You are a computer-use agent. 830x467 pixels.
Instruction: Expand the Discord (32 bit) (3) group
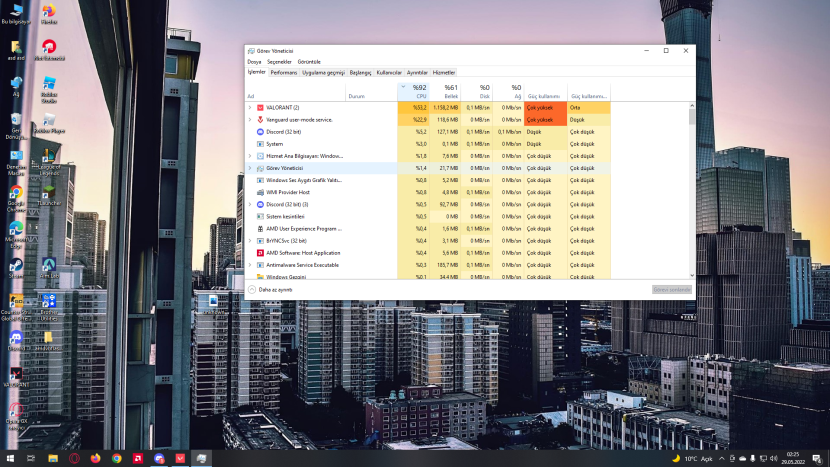pyautogui.click(x=250, y=204)
